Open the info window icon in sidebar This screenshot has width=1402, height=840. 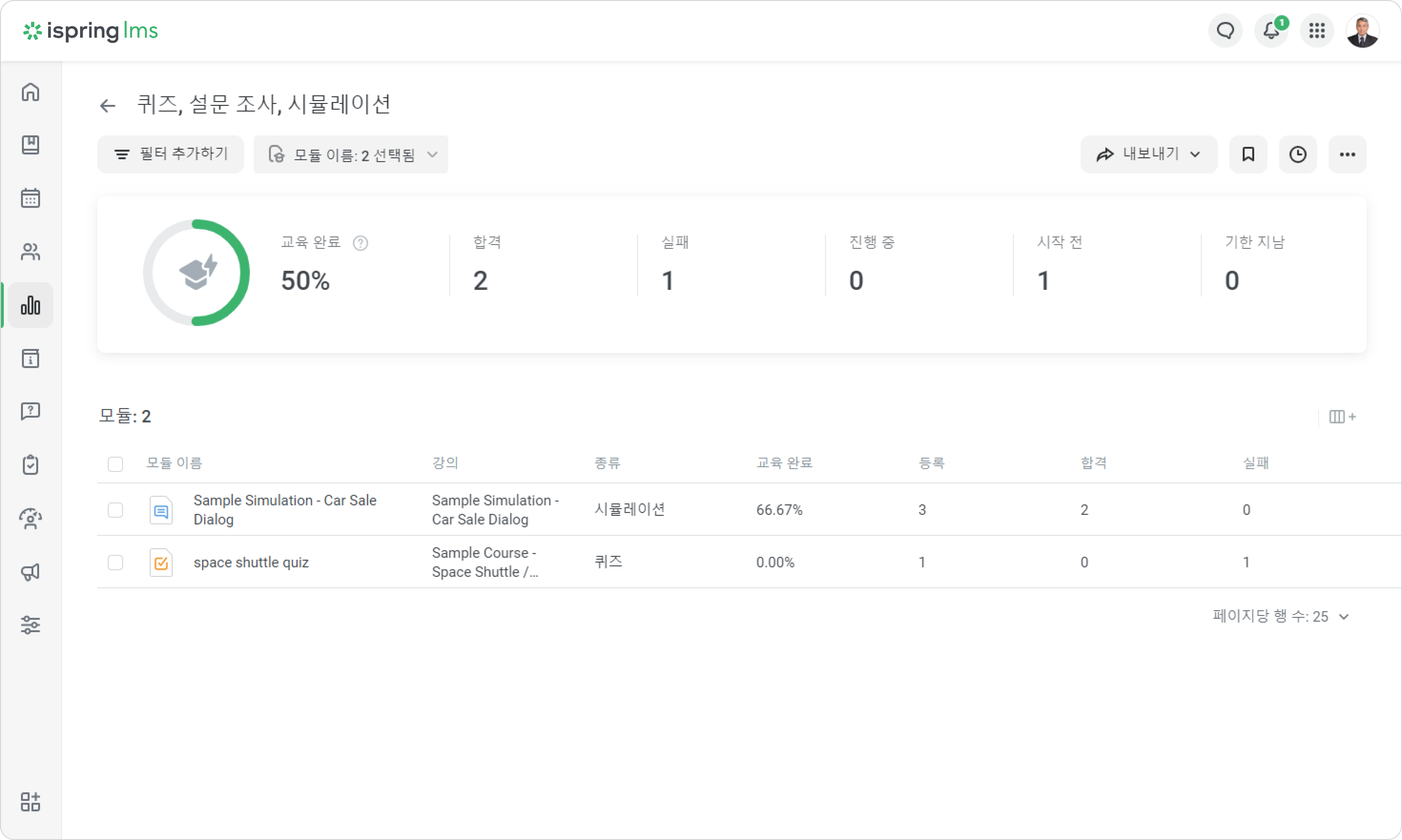click(31, 358)
